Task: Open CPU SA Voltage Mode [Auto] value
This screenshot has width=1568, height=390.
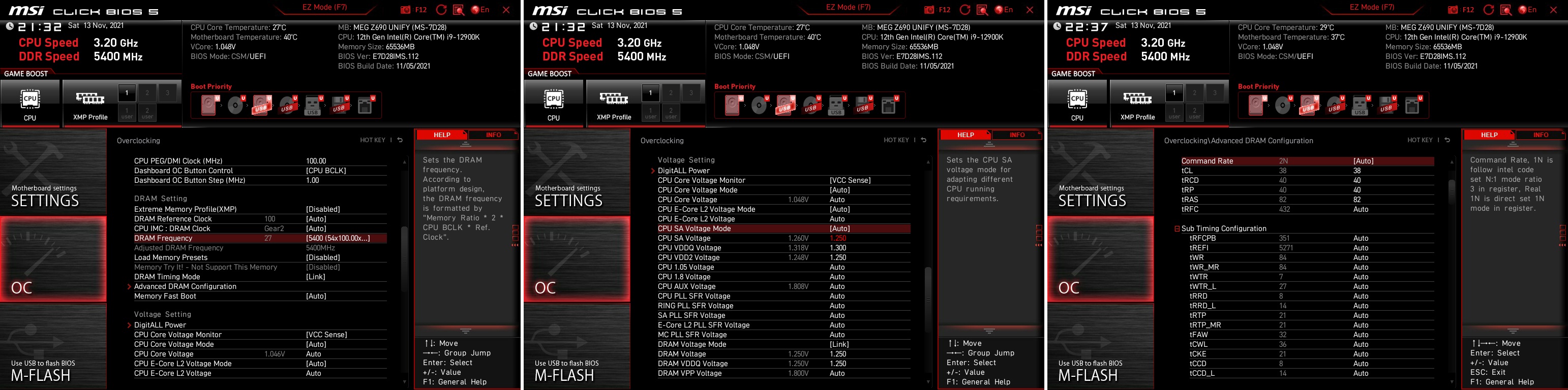Action: [840, 229]
